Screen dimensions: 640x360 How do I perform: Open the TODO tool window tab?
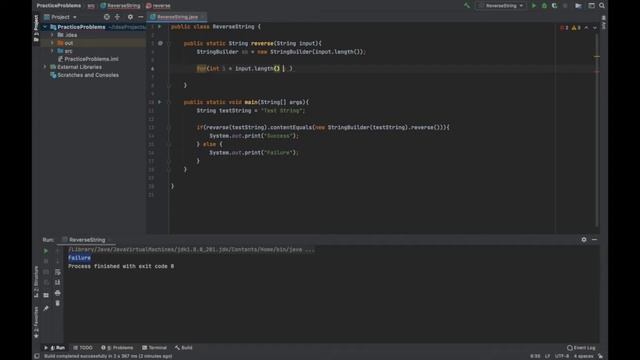[83, 348]
